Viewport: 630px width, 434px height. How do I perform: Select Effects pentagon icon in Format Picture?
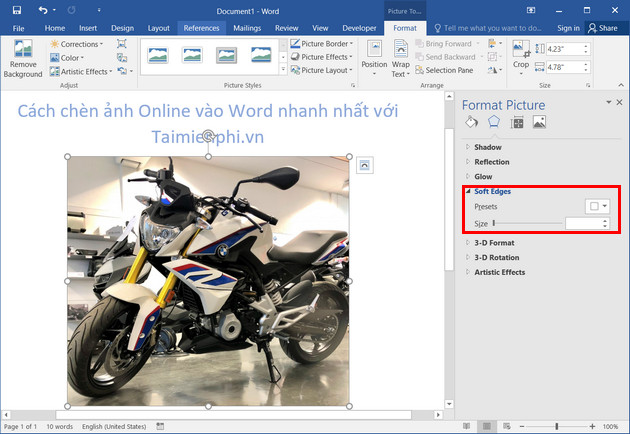494,122
